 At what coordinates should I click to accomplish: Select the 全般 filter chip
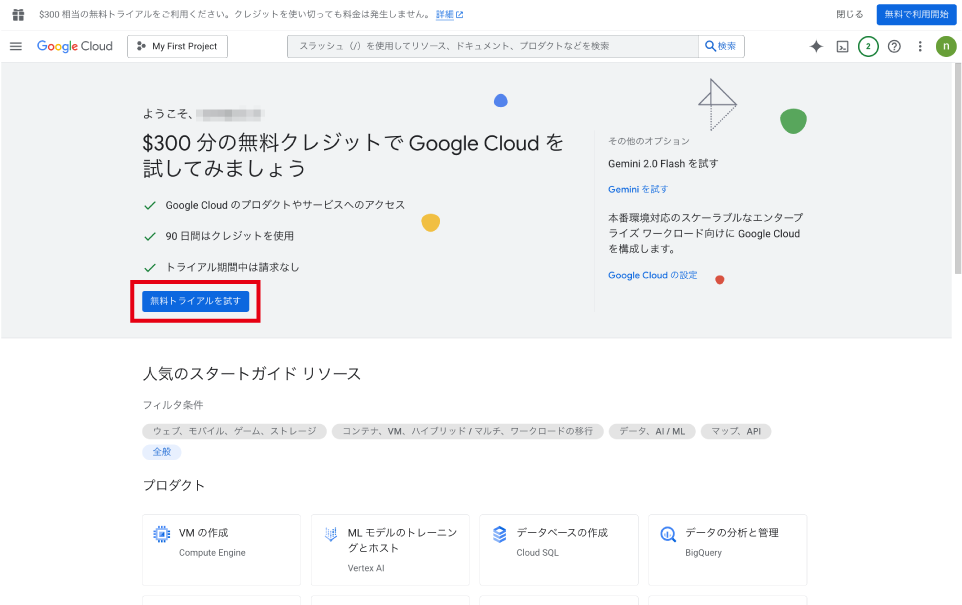tap(162, 451)
